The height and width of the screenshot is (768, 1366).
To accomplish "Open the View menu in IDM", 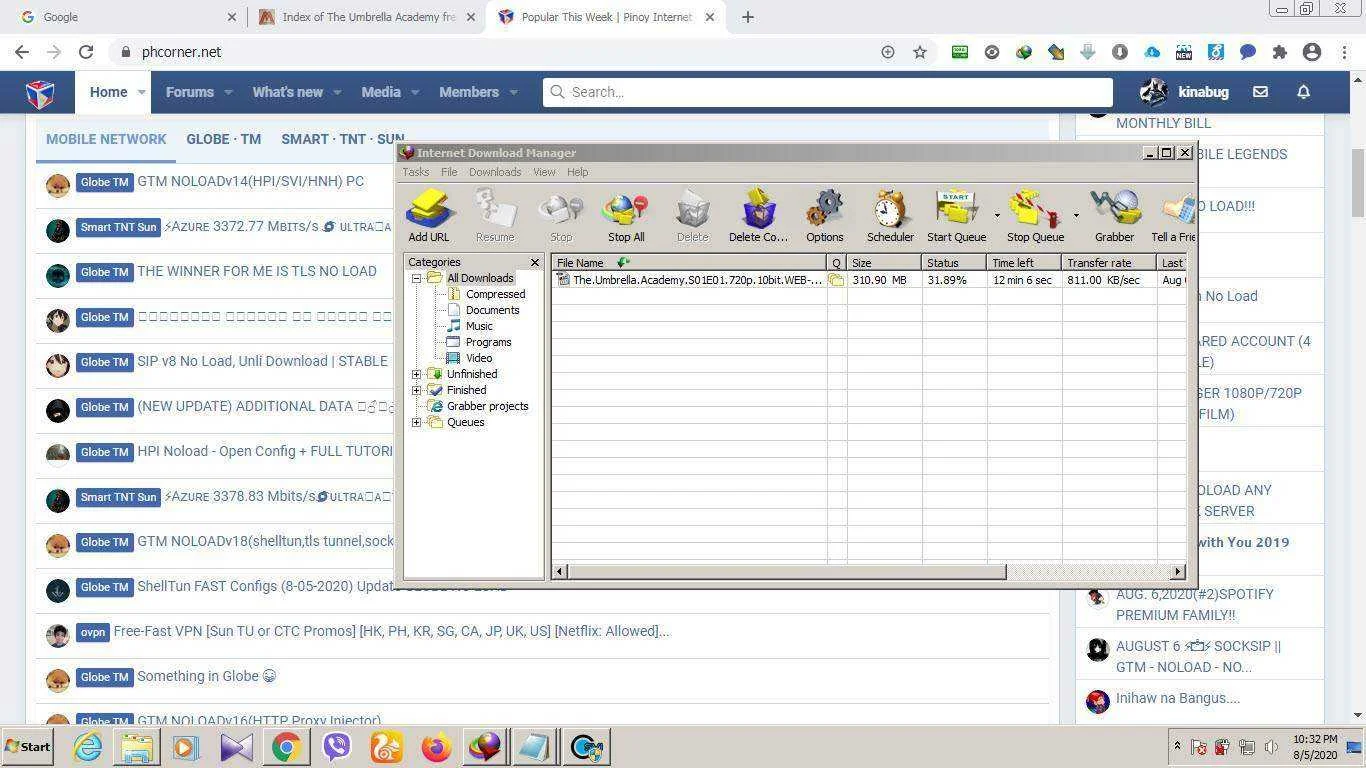I will coord(544,172).
